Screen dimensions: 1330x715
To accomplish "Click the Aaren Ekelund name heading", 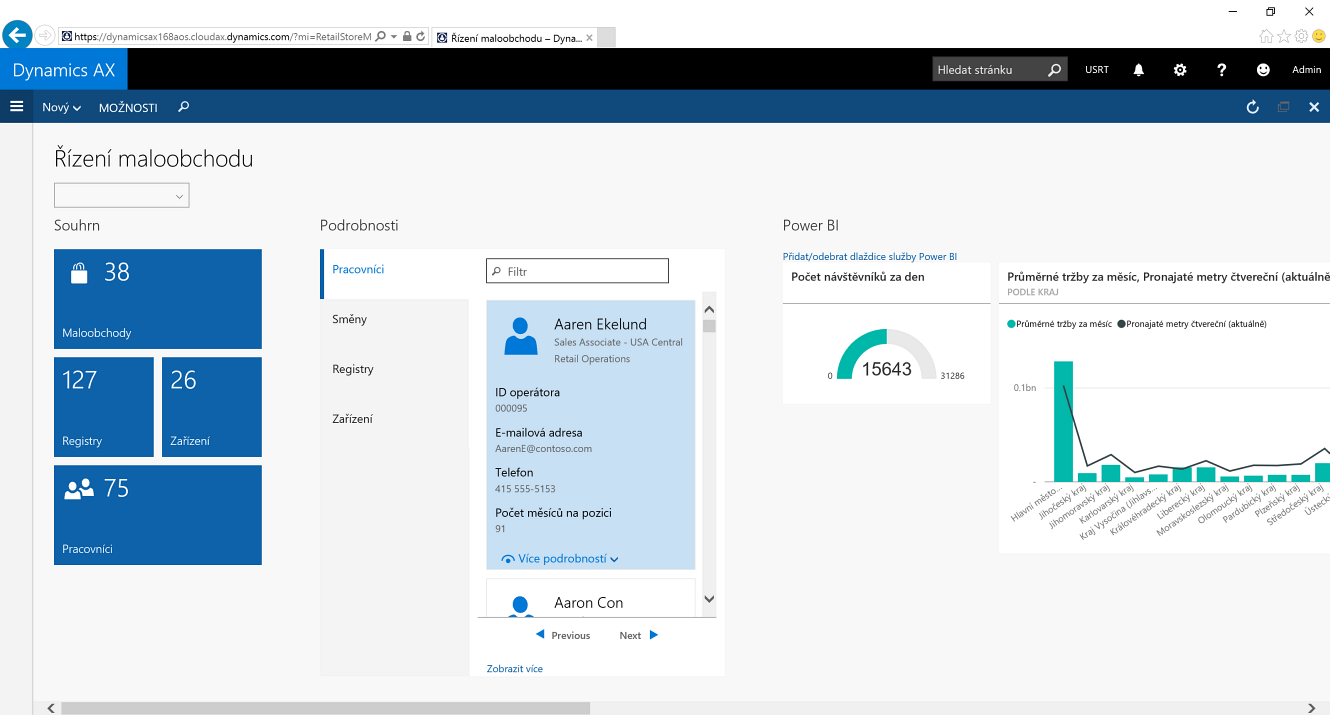I will click(600, 324).
